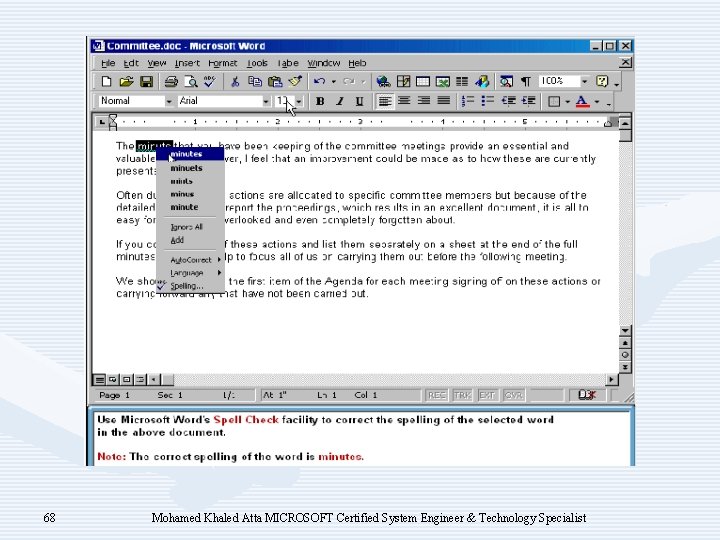Toggle numbered list formatting

click(467, 101)
